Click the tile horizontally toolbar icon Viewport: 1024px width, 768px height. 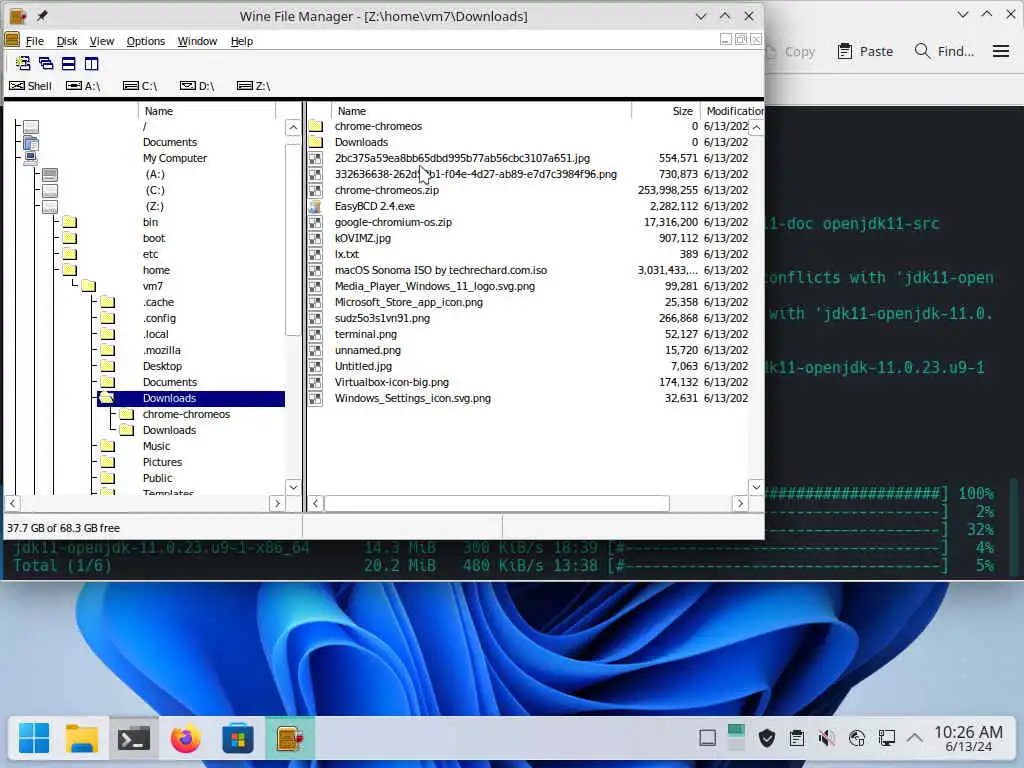69,63
